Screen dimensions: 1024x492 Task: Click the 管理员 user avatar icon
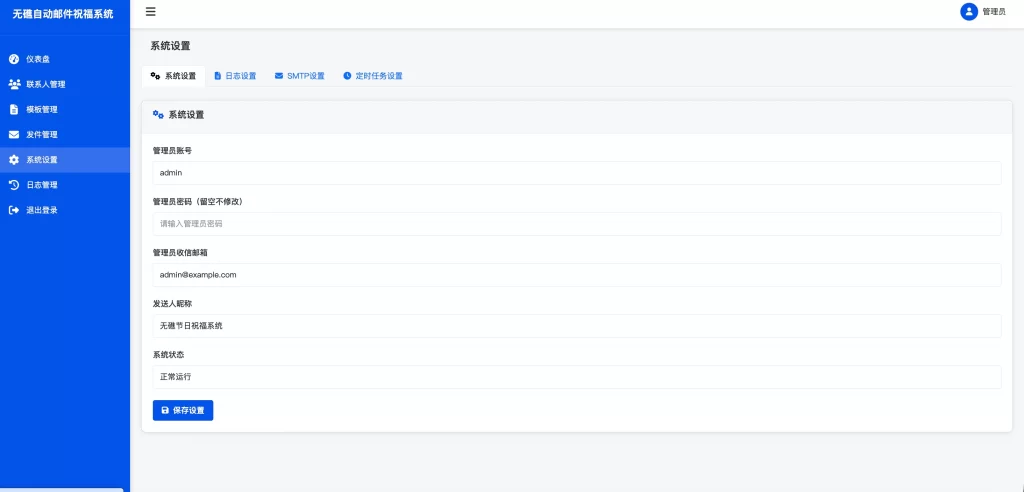click(x=968, y=12)
